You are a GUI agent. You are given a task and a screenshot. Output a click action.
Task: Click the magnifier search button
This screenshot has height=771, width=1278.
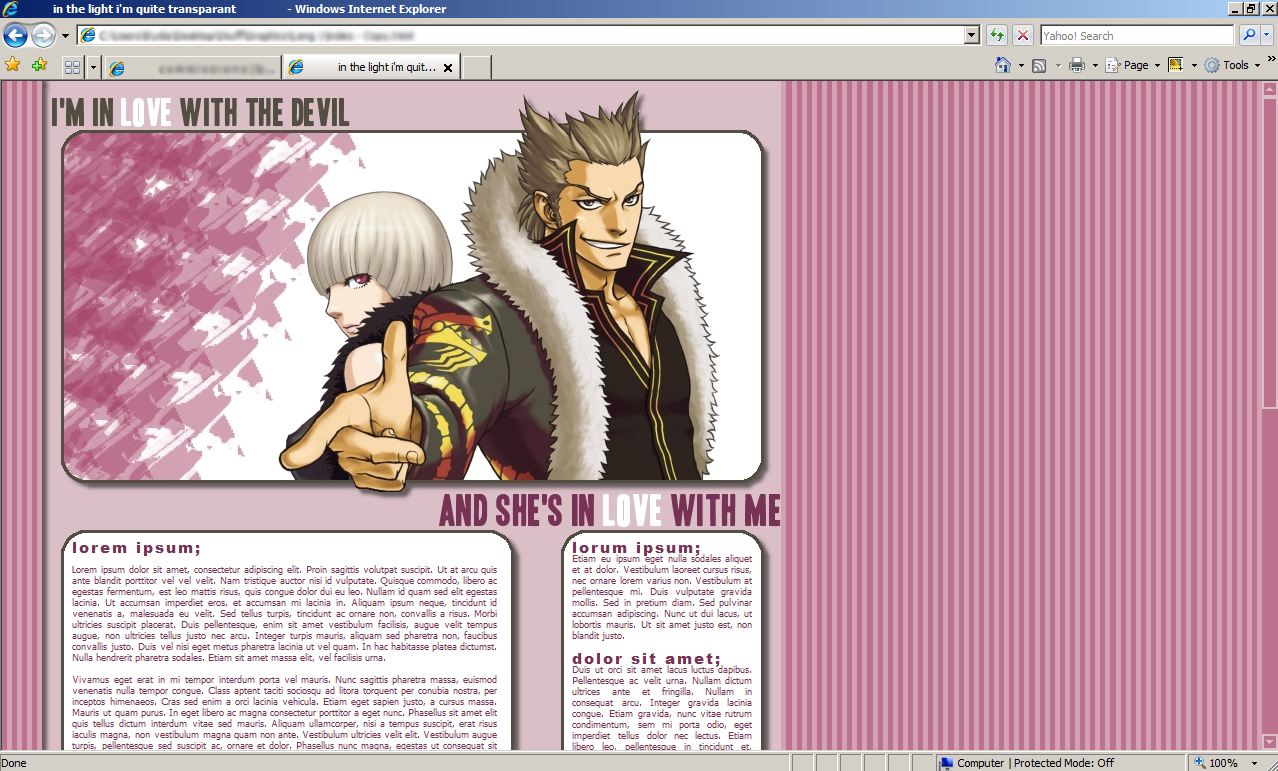click(x=1249, y=35)
